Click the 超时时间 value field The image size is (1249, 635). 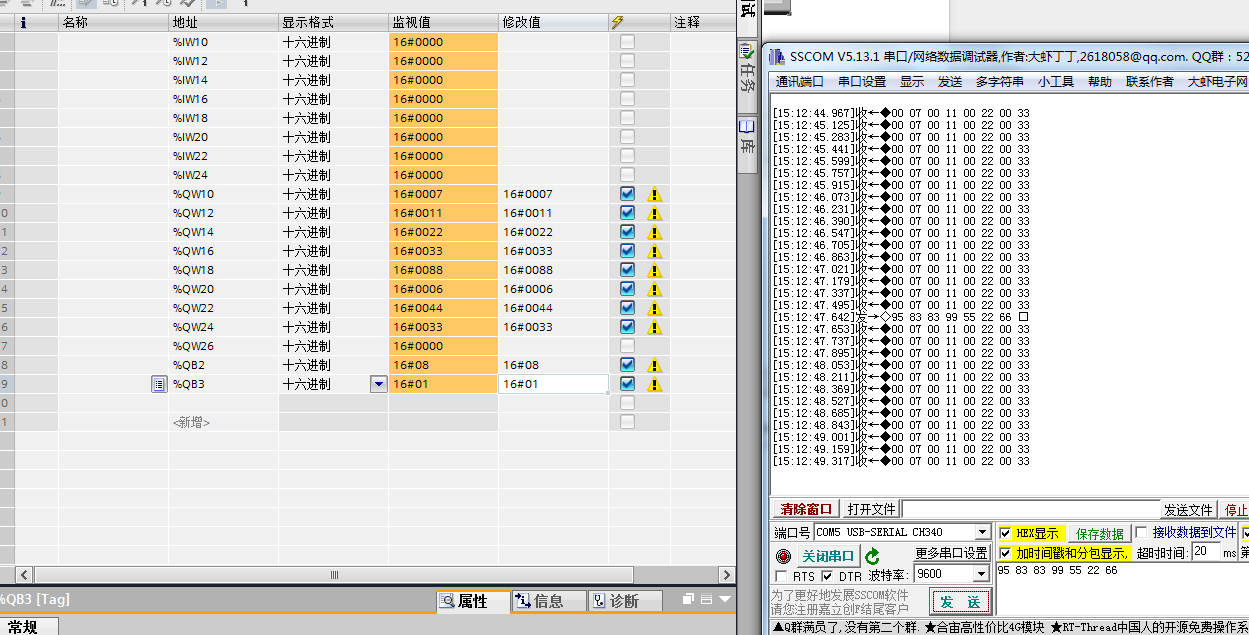[x=1206, y=552]
